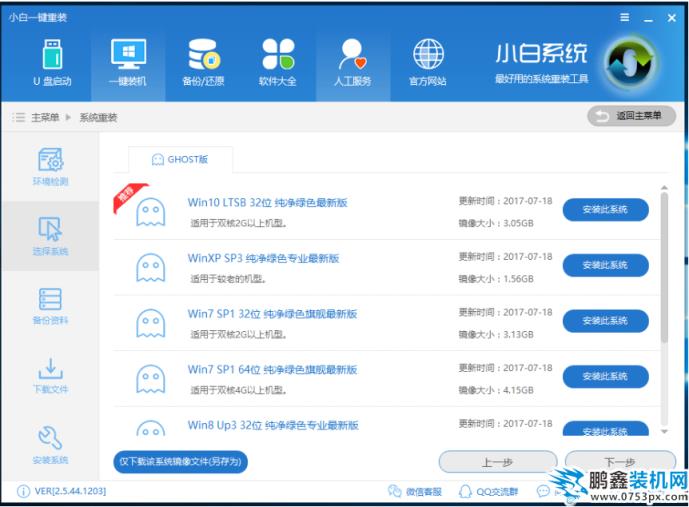The height and width of the screenshot is (507, 689).
Task: Click the ghost icon beside WinXP SP3
Action: 151,268
